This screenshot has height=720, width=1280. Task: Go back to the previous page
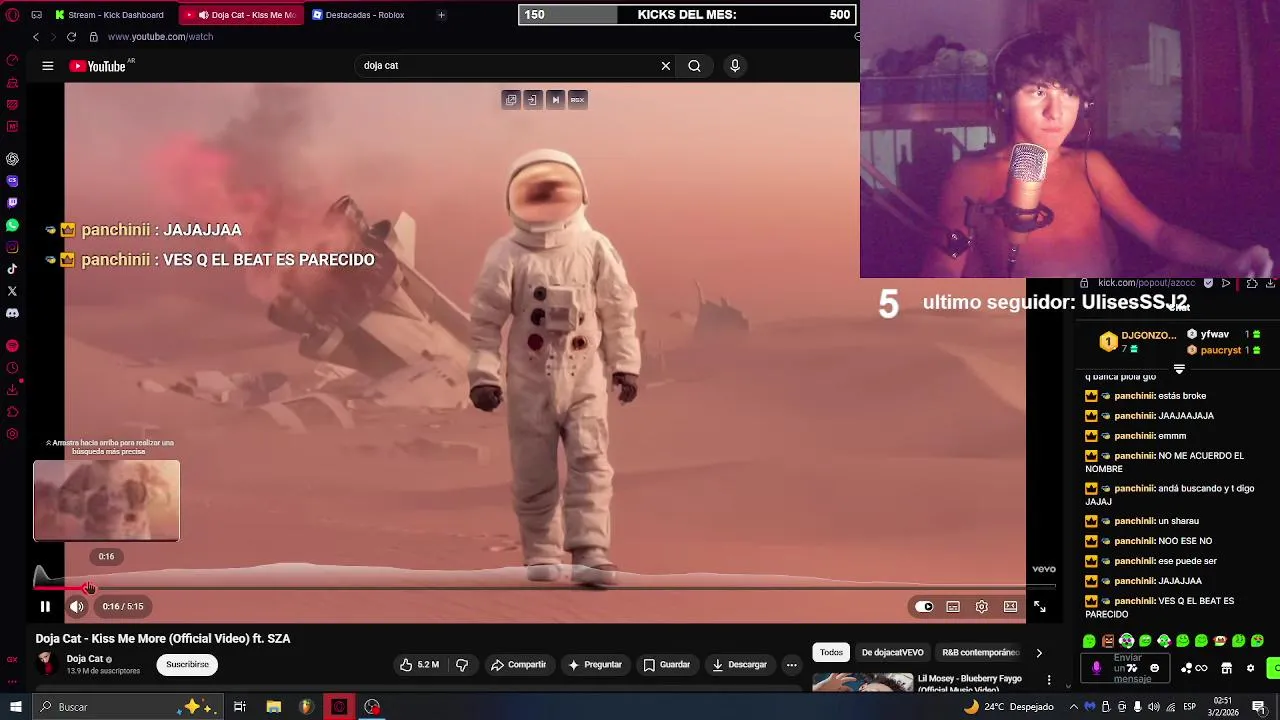36,37
